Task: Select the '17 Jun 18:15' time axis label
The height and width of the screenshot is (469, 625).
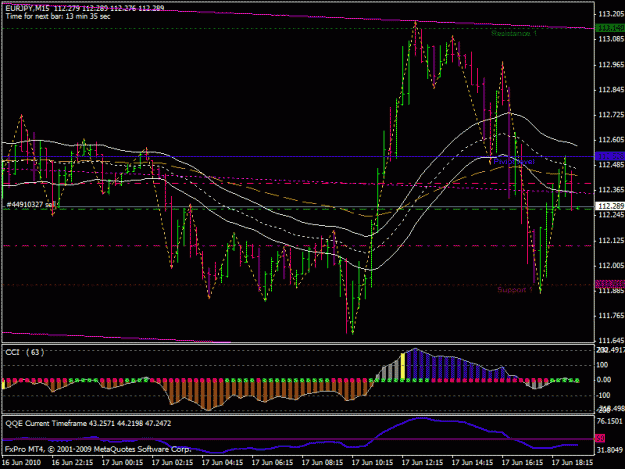Action: pos(572,462)
